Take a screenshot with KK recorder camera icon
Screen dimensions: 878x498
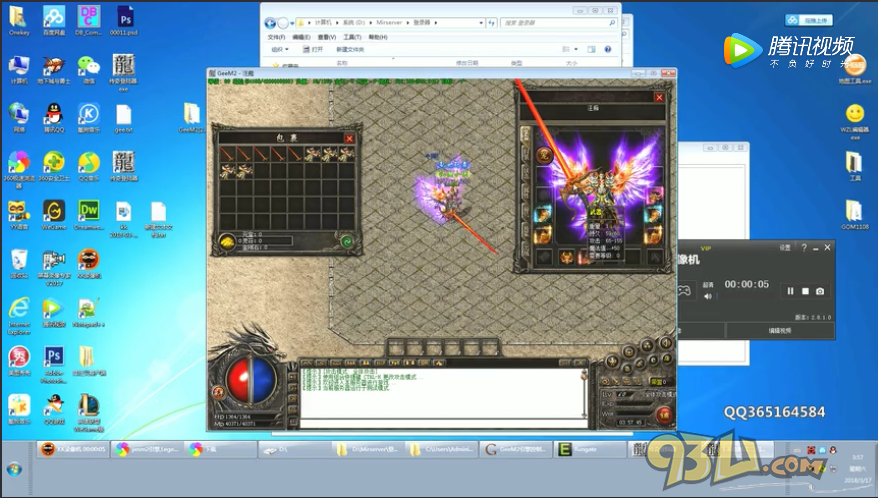820,291
